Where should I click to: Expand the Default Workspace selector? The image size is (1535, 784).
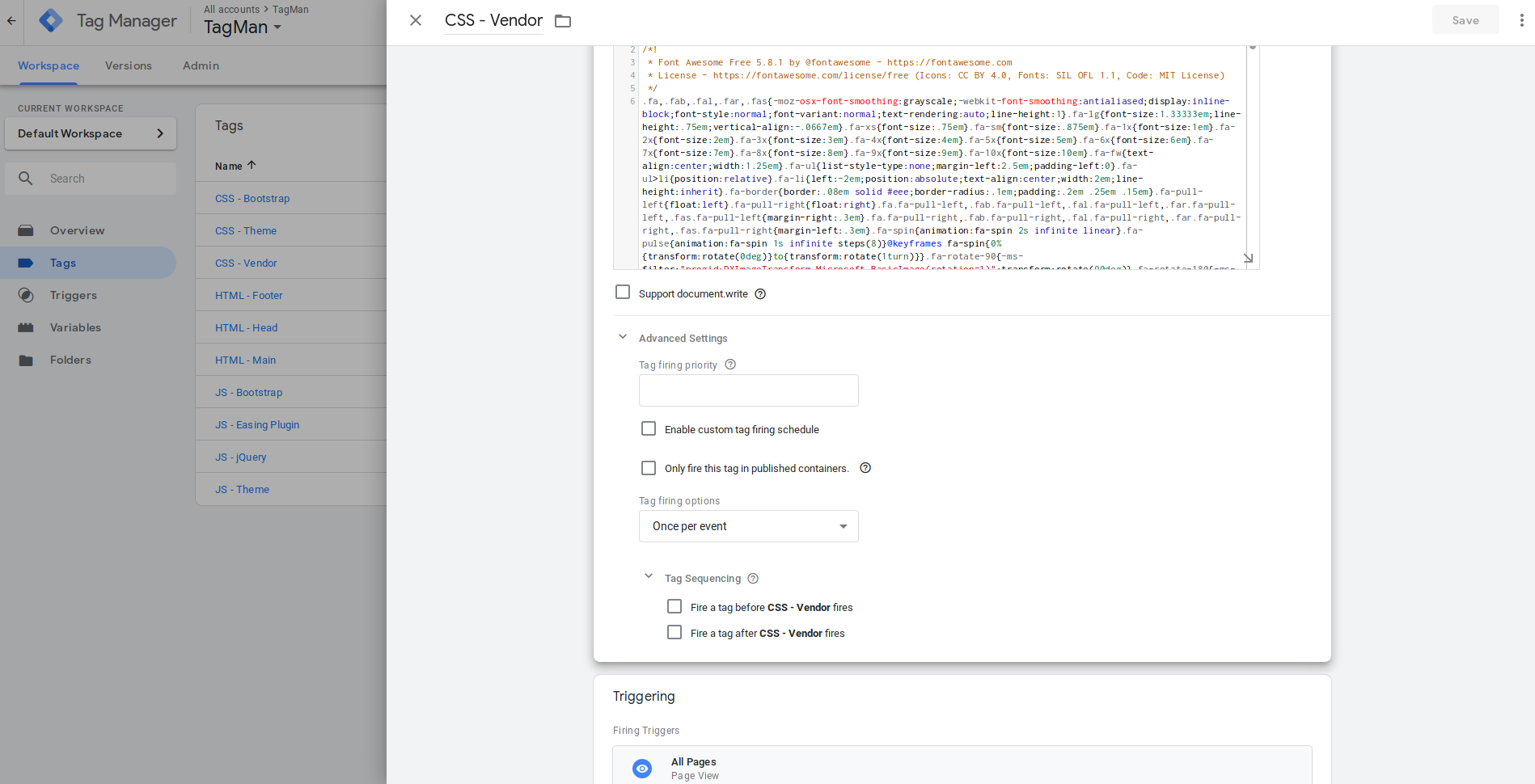tap(91, 133)
